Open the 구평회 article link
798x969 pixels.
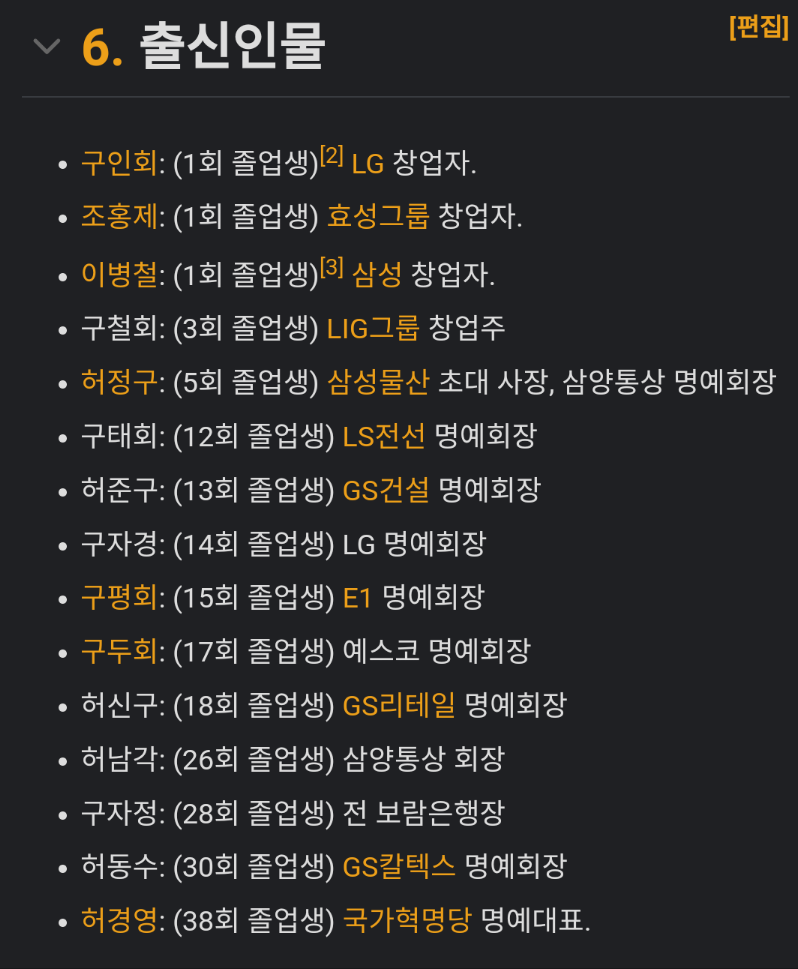119,598
